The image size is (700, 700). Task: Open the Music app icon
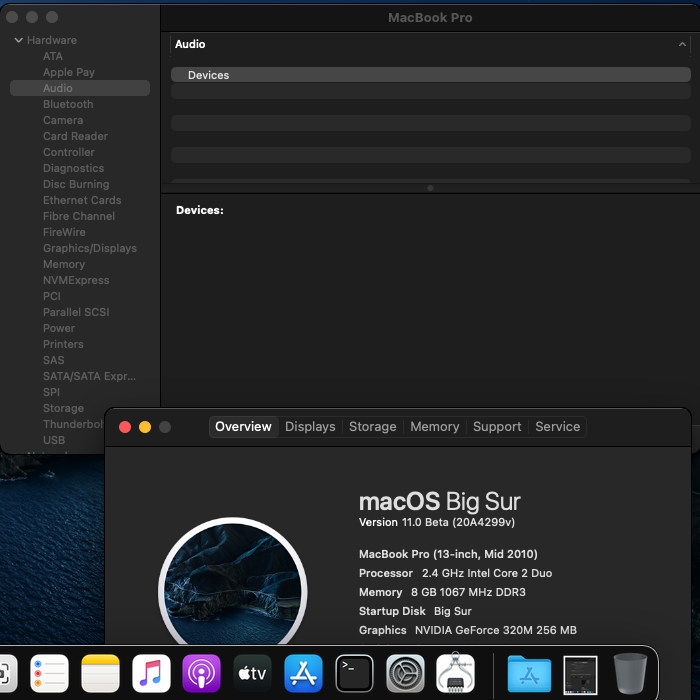pyautogui.click(x=151, y=673)
